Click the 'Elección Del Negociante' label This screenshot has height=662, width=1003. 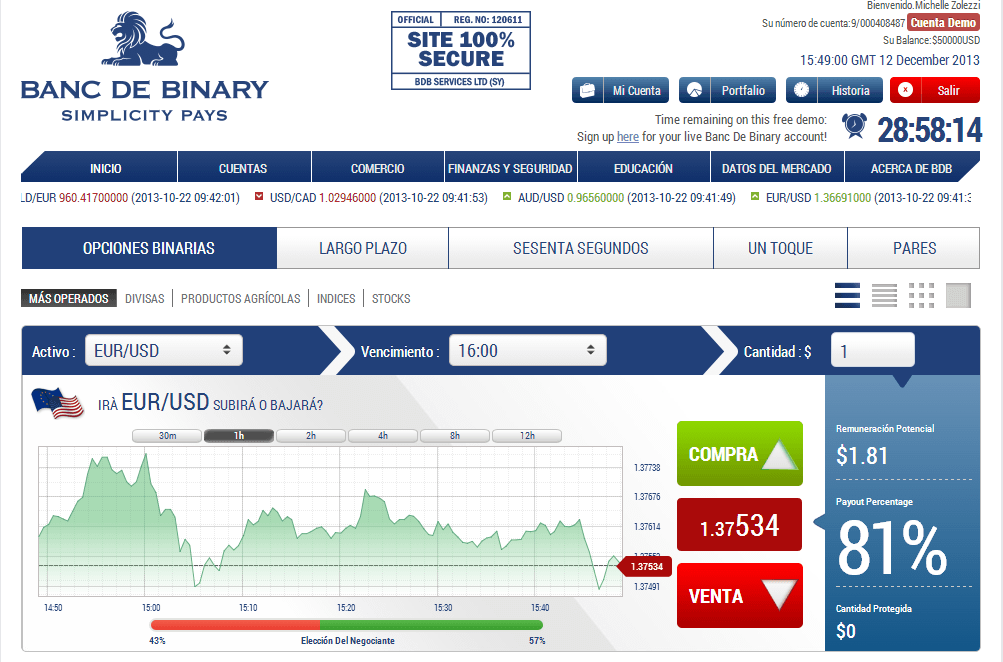coord(347,641)
